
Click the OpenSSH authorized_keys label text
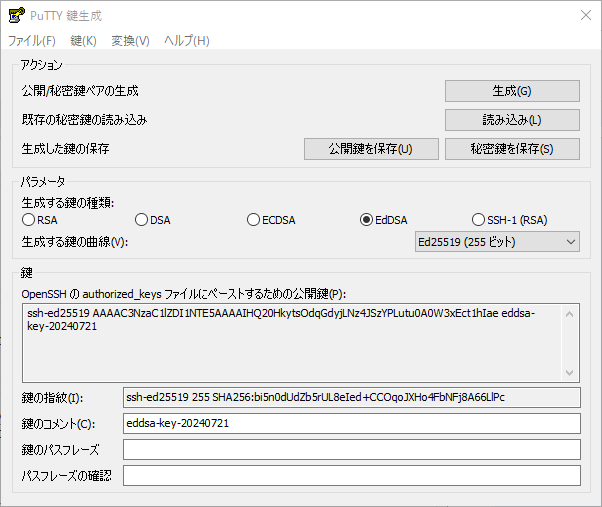184,294
